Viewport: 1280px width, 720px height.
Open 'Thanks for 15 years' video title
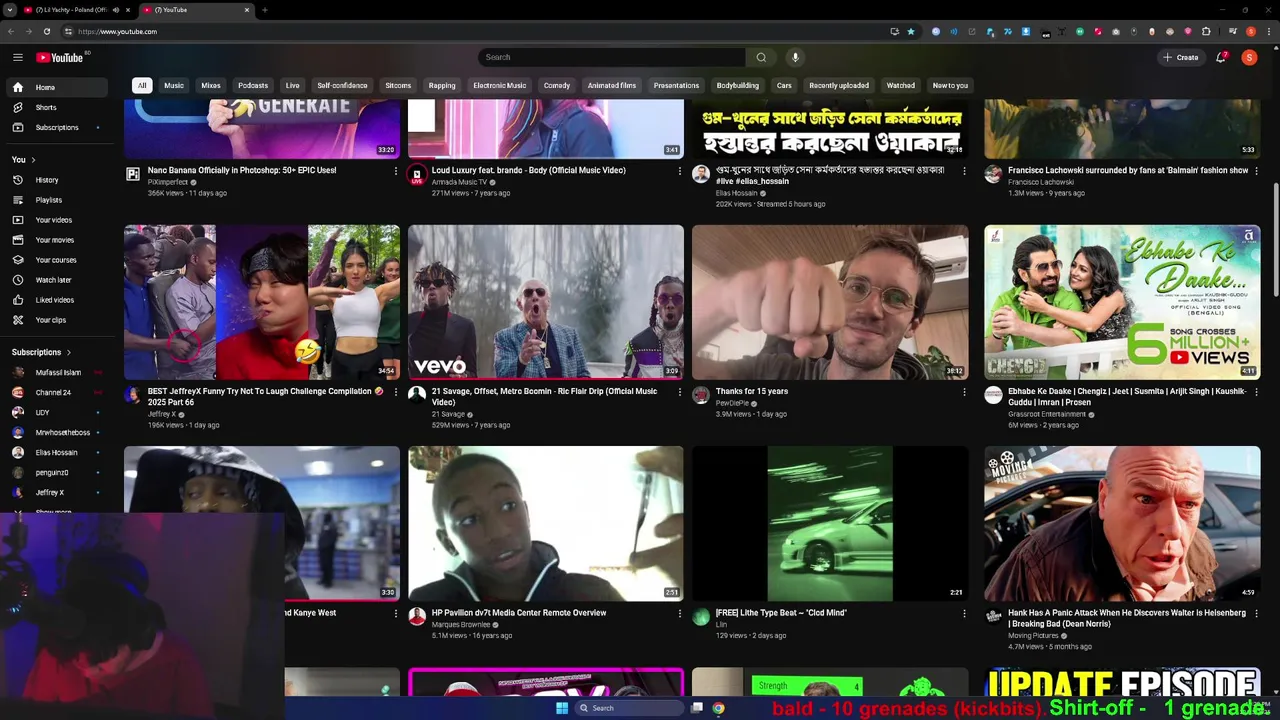tap(752, 391)
